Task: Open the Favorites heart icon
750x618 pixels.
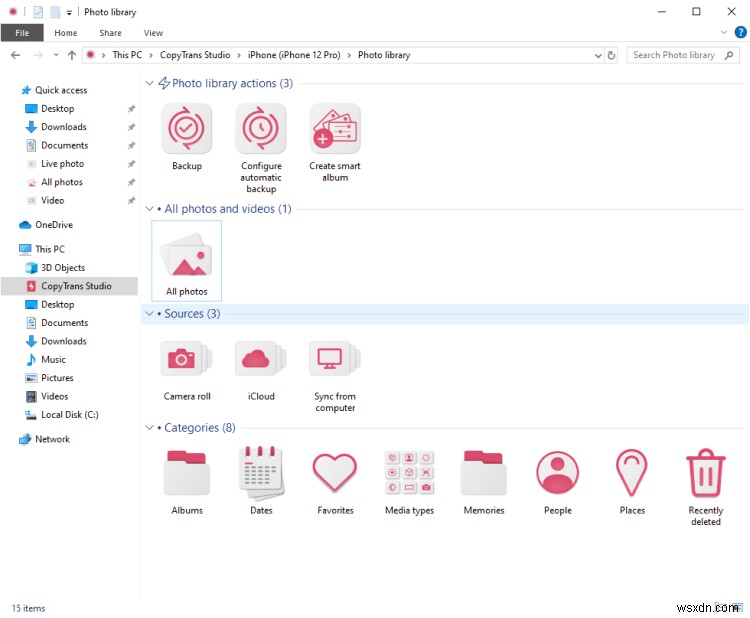Action: coord(335,472)
